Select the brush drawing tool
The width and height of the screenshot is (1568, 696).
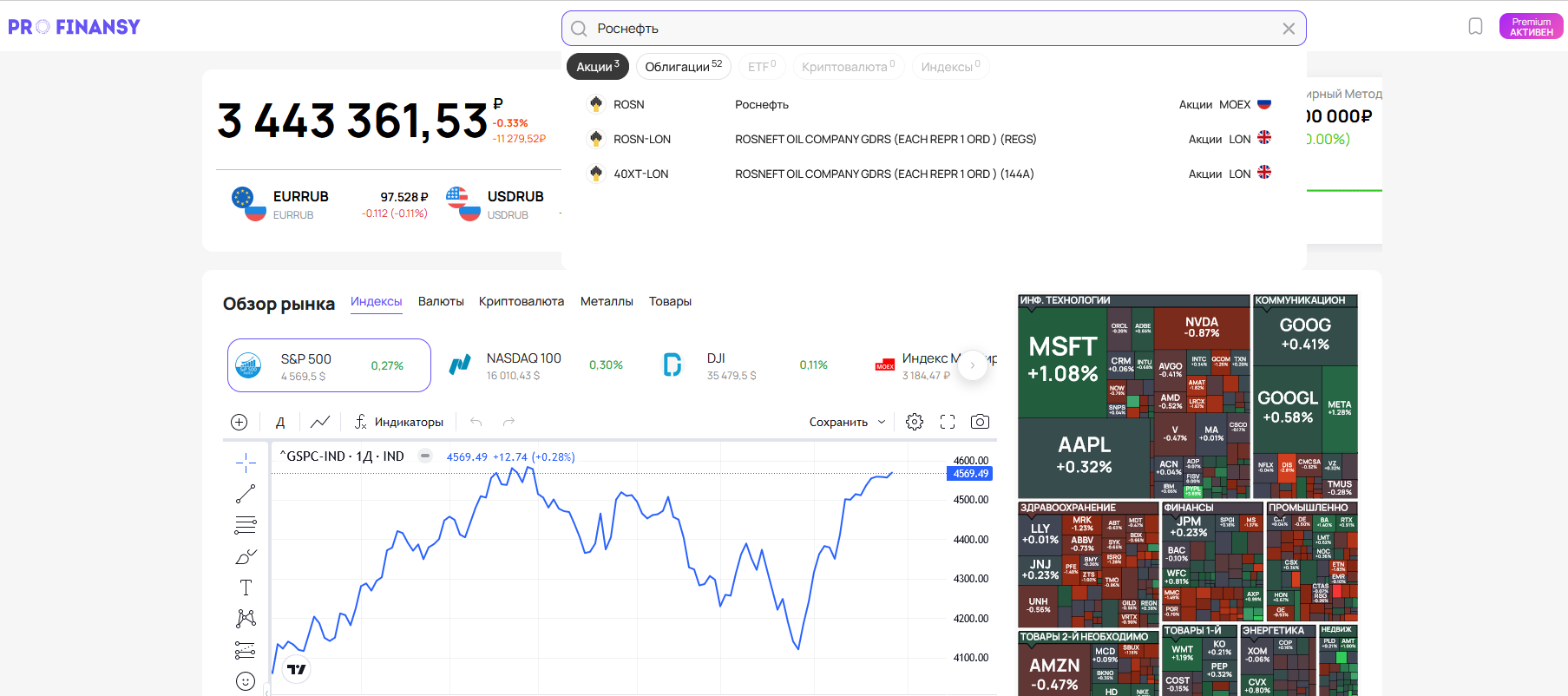pos(246,556)
